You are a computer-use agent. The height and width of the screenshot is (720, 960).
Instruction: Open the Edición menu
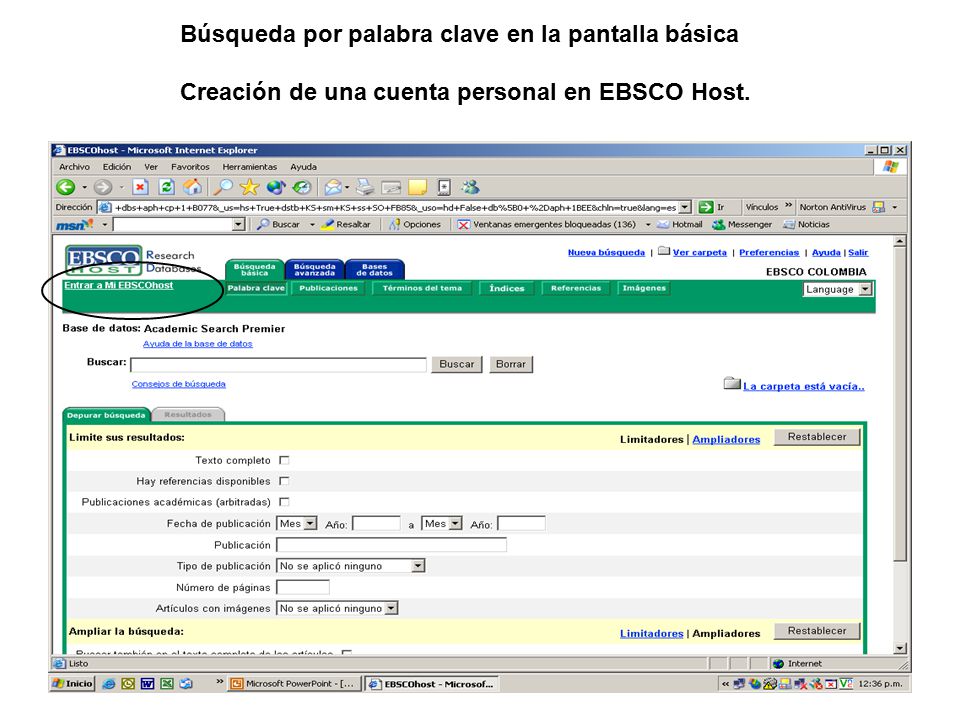117,167
